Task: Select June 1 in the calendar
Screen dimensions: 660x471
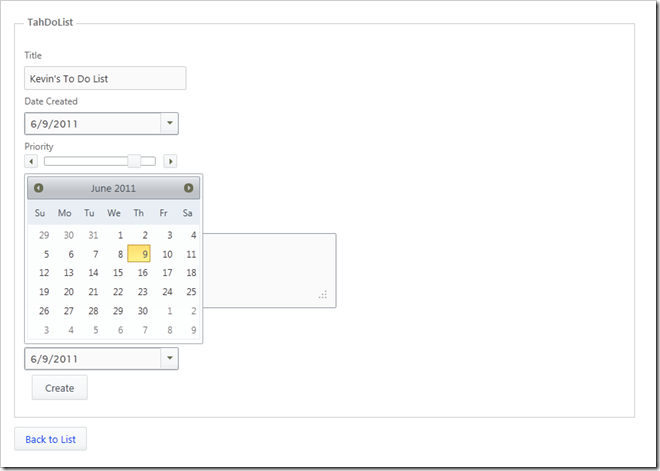Action: pos(120,235)
